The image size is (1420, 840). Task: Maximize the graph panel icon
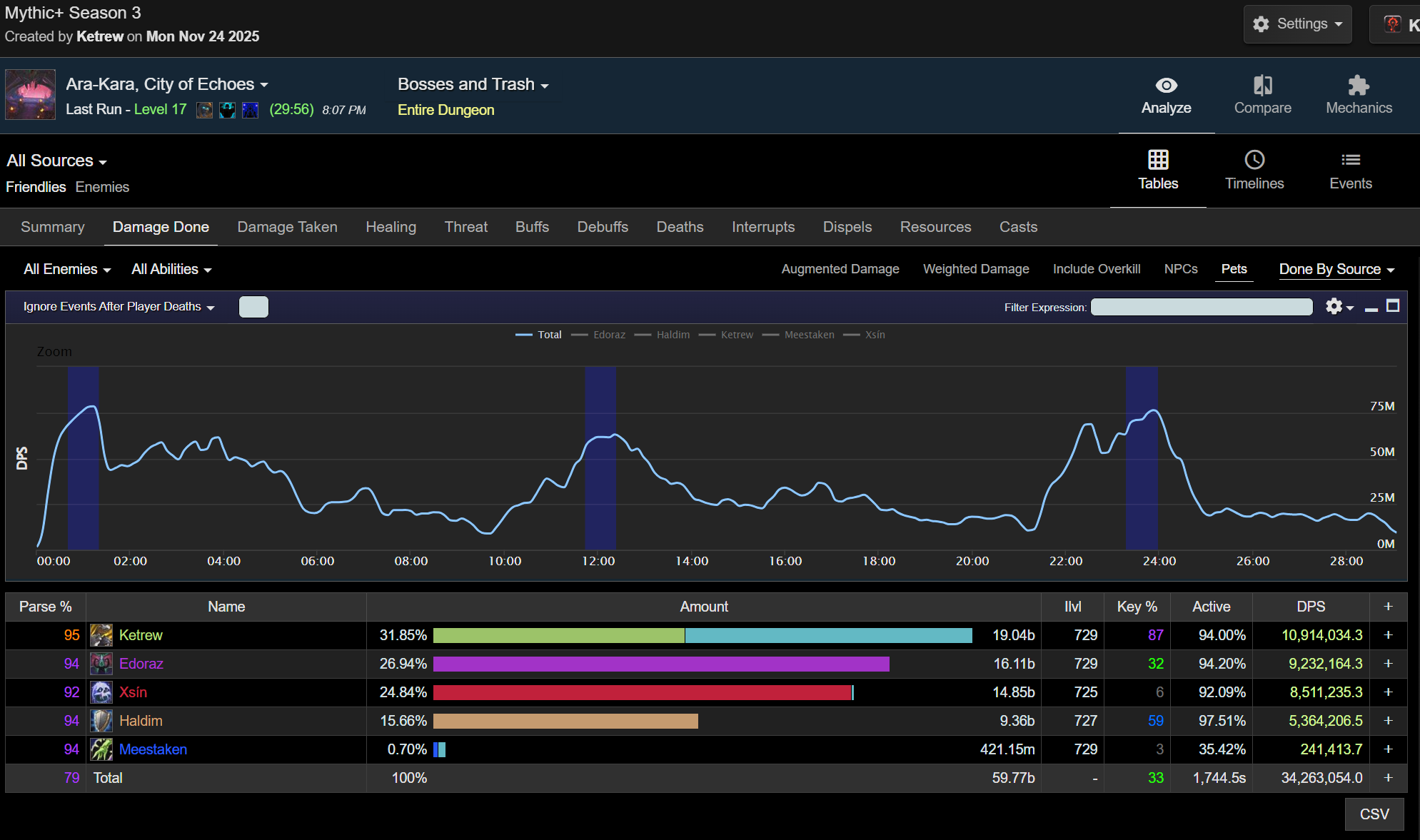point(1392,306)
